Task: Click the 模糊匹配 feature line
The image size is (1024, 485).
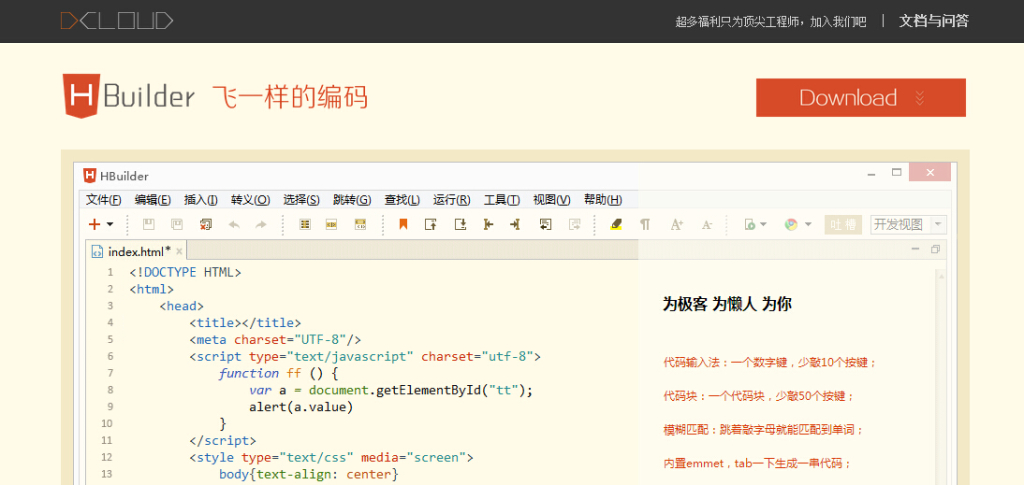Action: point(763,430)
